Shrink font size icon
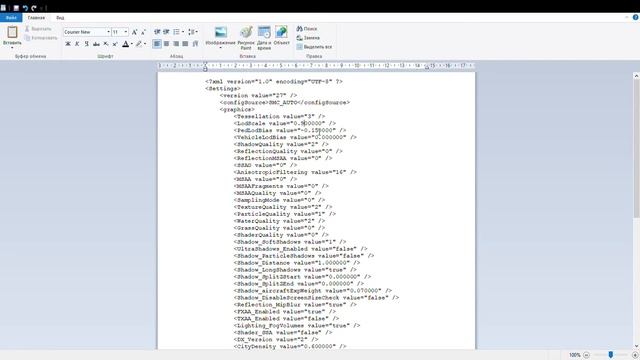This screenshot has width=640, height=360. tap(143, 32)
